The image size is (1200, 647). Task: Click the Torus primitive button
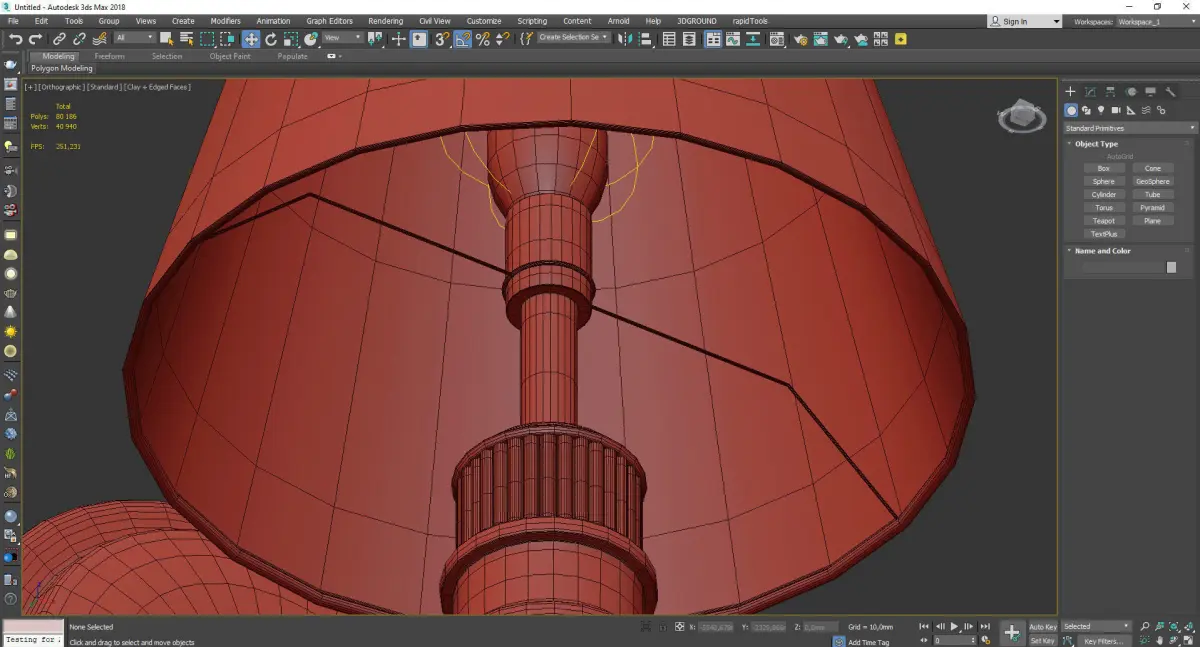[1103, 208]
